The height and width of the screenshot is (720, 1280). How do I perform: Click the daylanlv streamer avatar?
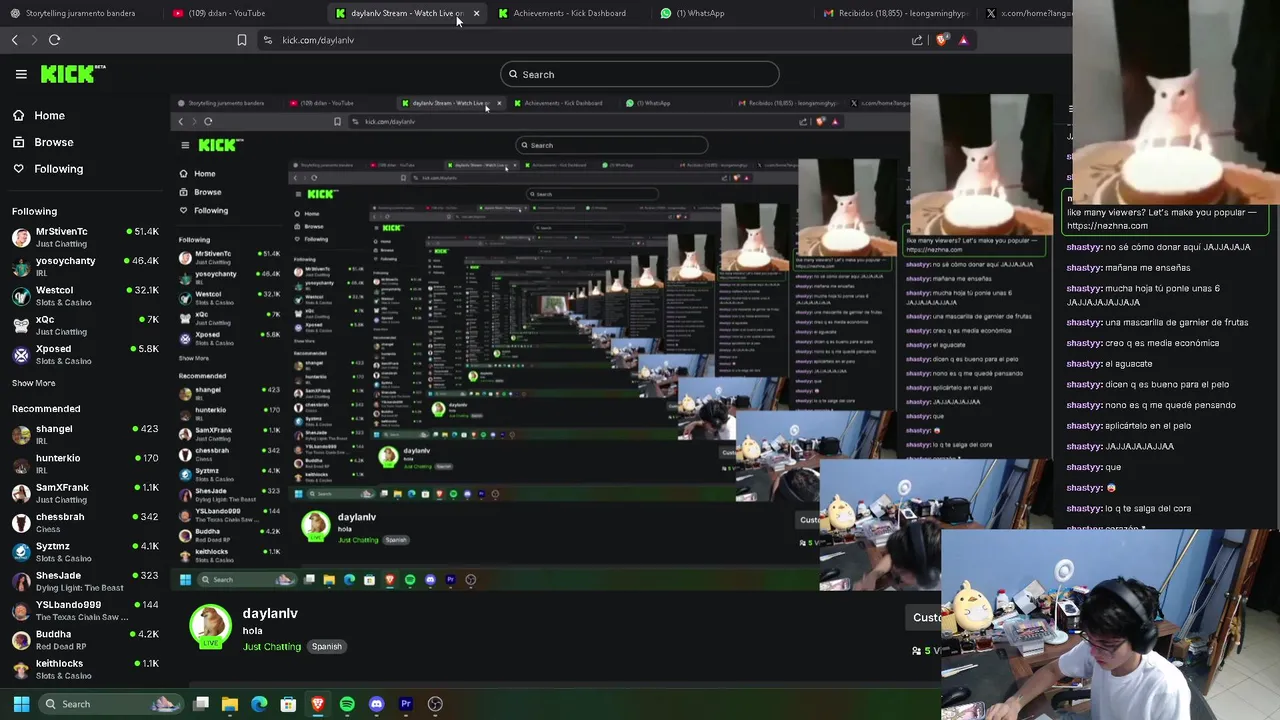point(210,627)
